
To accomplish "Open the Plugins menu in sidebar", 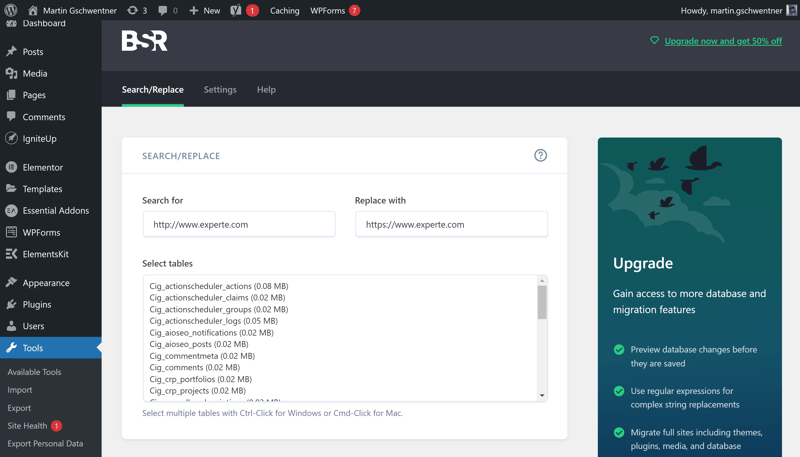I will [x=37, y=304].
